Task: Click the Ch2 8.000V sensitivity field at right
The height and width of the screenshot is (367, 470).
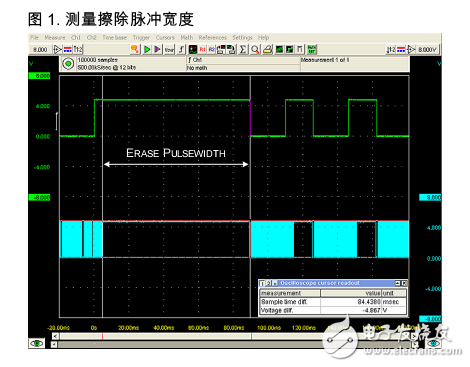Action: click(x=428, y=50)
